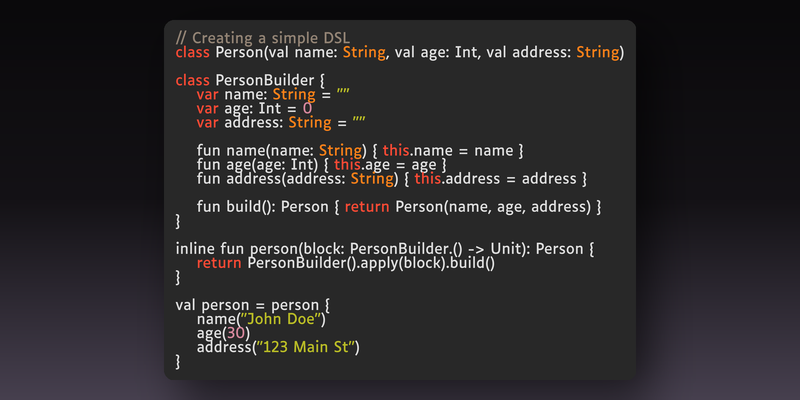Click the final closing brace of the code

point(178,362)
